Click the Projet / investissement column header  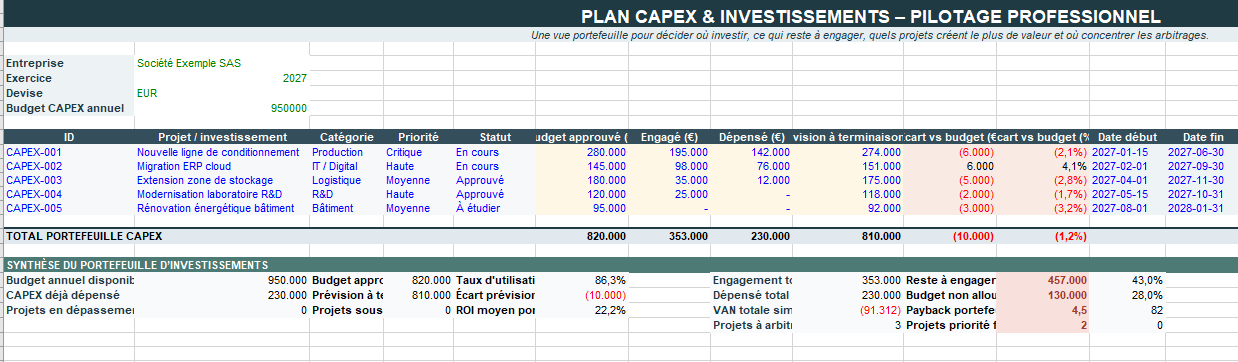pyautogui.click(x=222, y=137)
